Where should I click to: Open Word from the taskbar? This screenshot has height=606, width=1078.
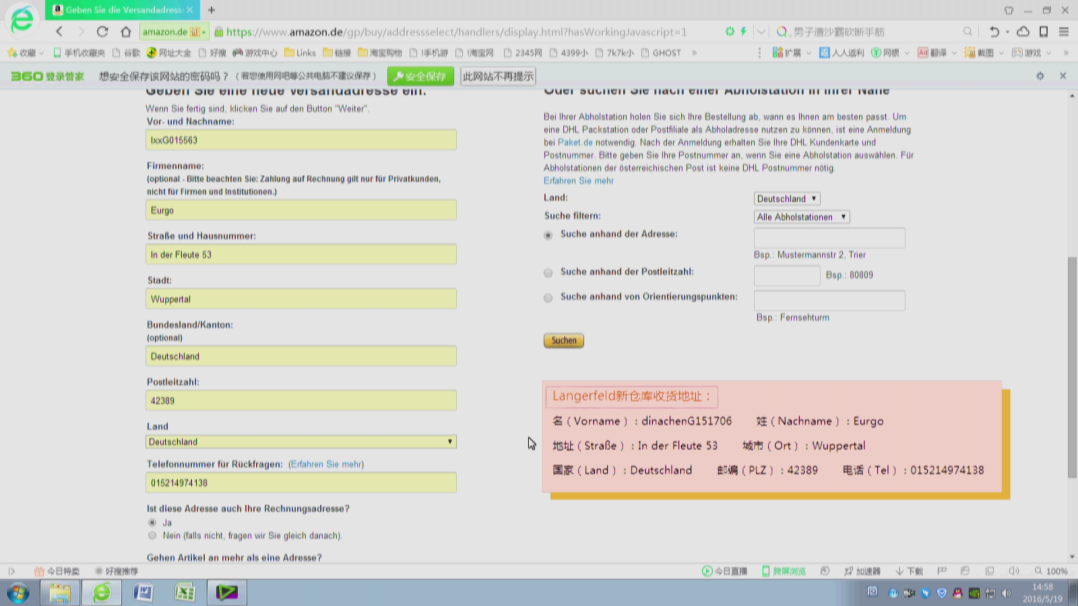(x=143, y=592)
